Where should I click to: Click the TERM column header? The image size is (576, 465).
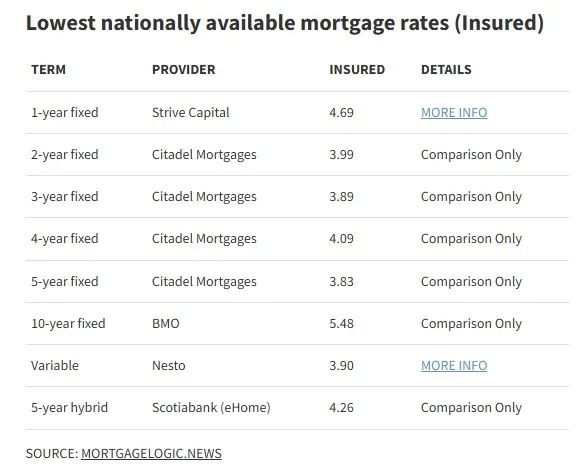pyautogui.click(x=48, y=69)
